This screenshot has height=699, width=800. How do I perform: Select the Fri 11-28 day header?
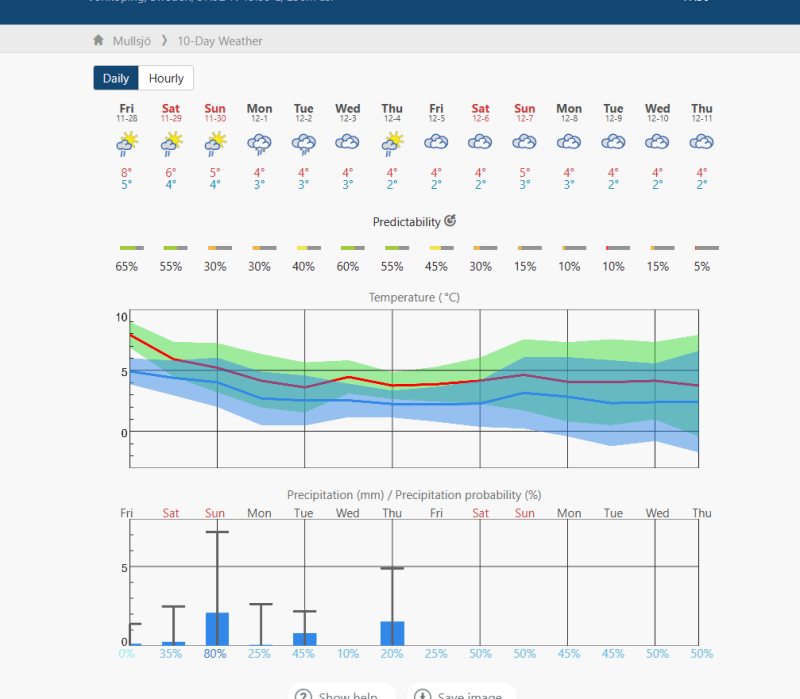[x=127, y=112]
